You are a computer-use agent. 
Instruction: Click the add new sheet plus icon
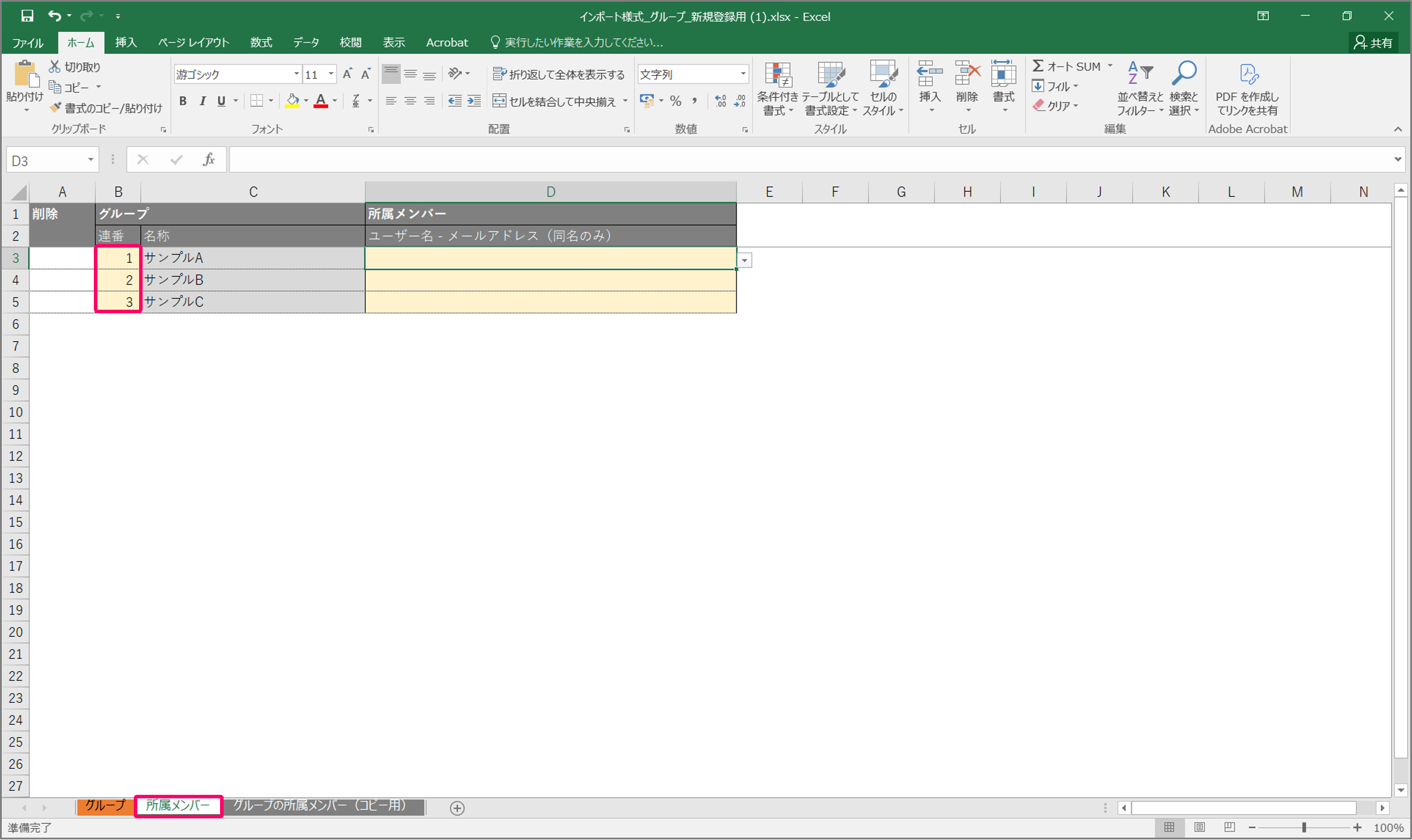click(x=457, y=808)
